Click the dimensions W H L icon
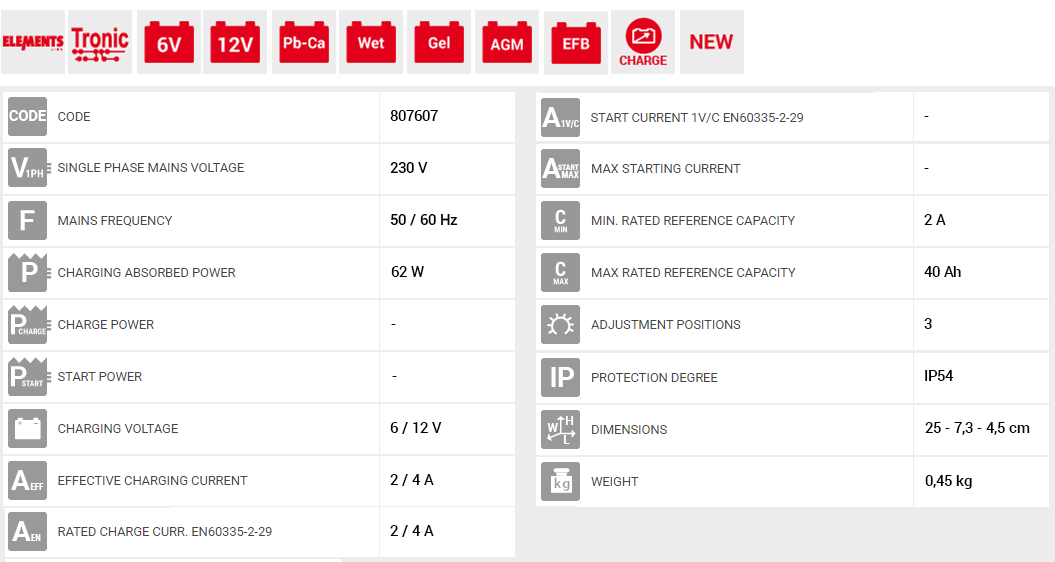Viewport: 1055px width, 562px height. point(560,429)
